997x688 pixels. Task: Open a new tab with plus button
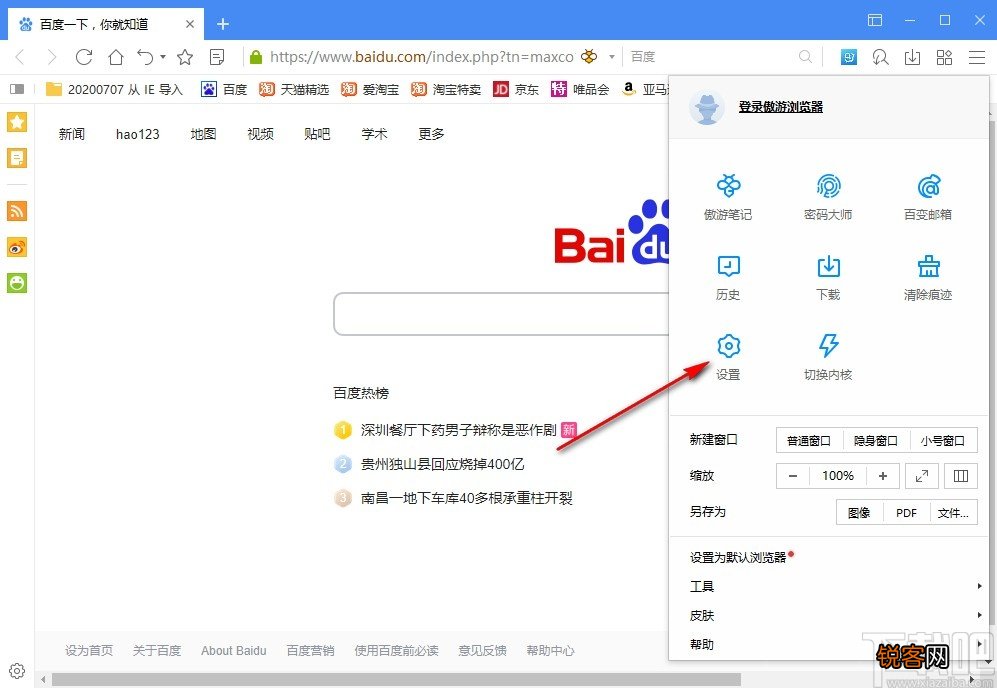(x=223, y=24)
